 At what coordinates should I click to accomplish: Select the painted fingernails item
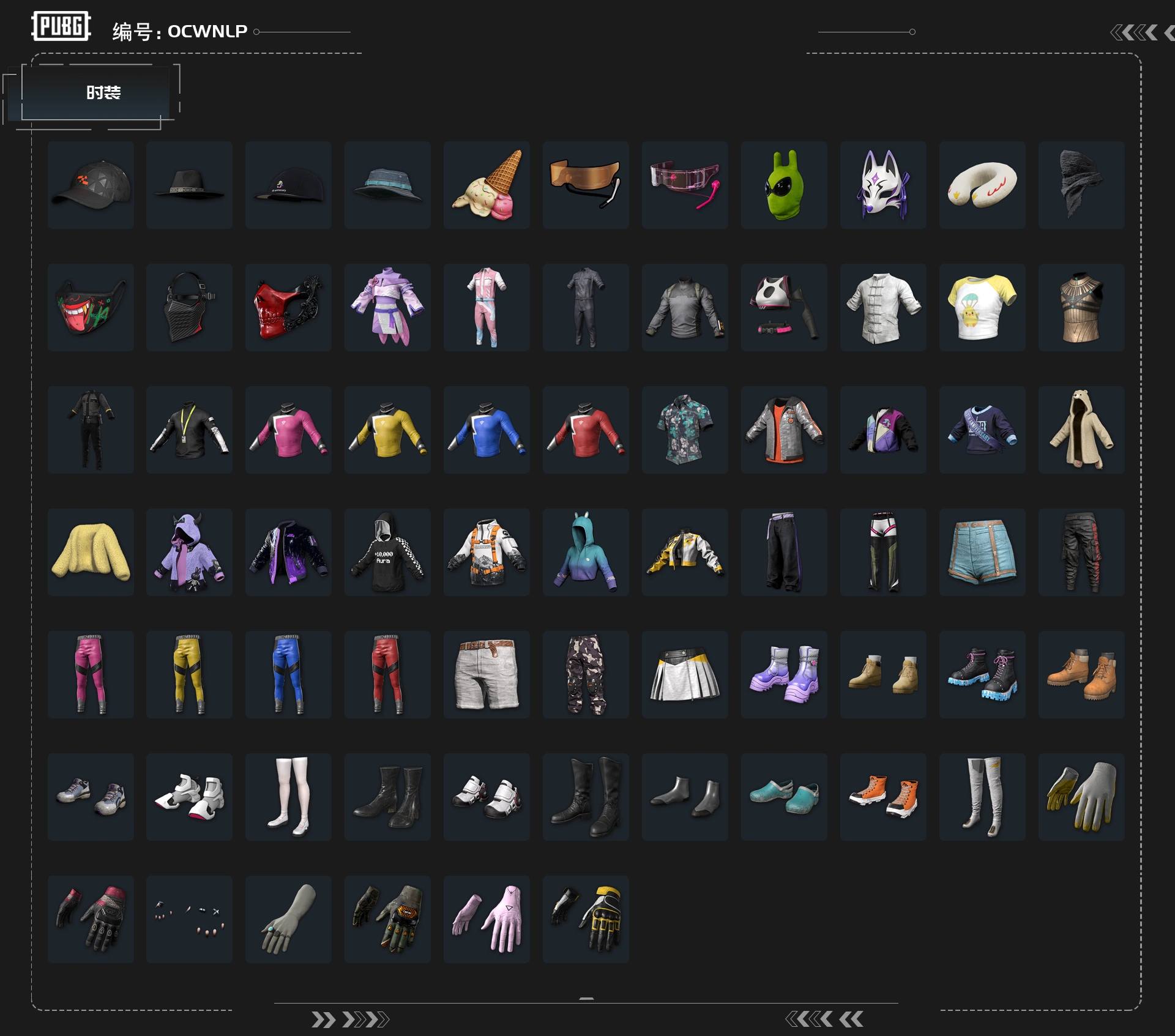pos(189,919)
